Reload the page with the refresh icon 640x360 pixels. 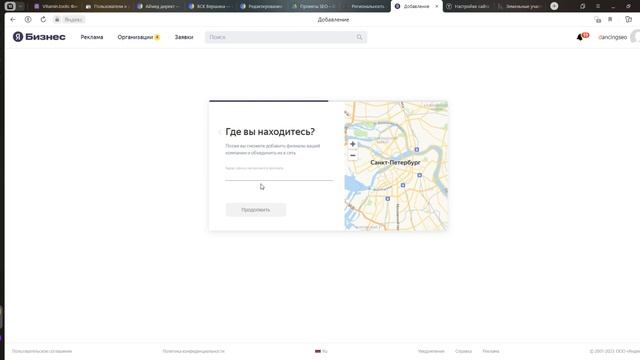(43, 20)
